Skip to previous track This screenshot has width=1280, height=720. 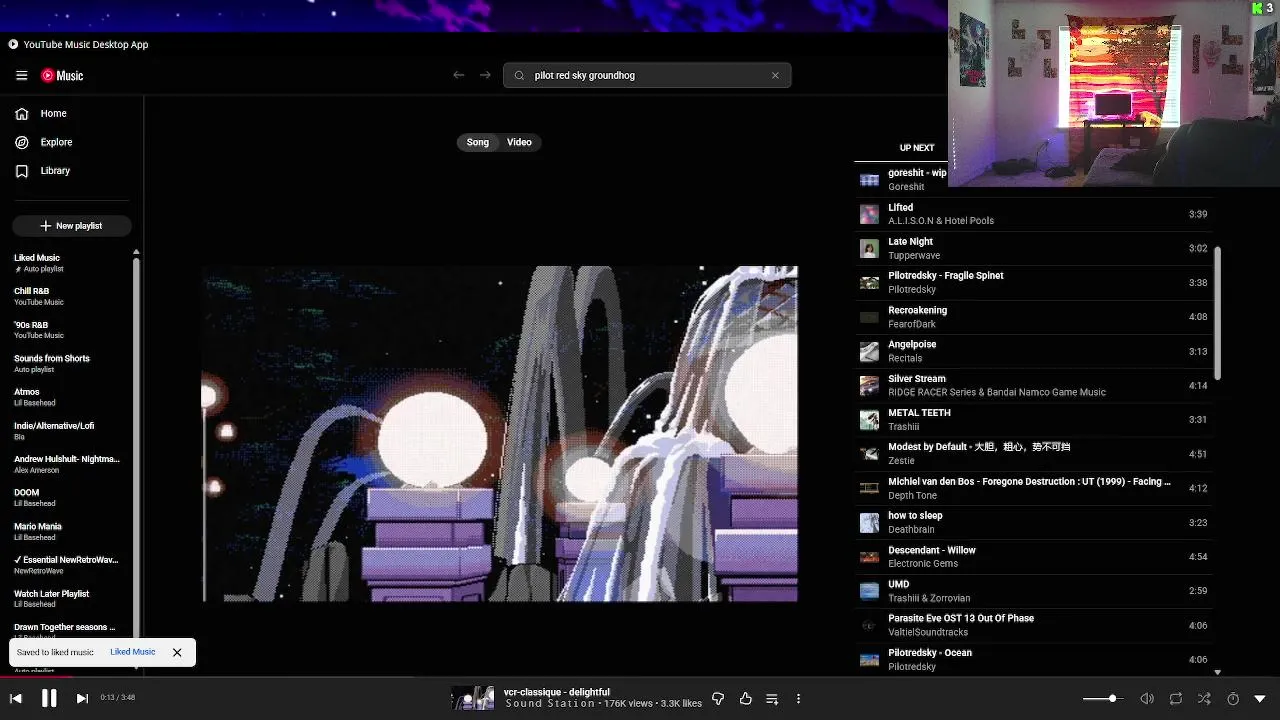pos(16,699)
